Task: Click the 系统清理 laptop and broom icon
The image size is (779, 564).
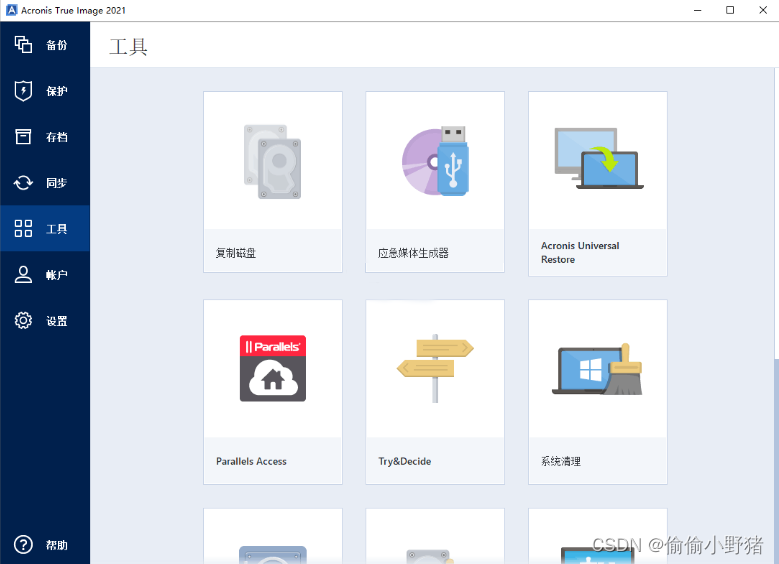Action: [x=598, y=369]
